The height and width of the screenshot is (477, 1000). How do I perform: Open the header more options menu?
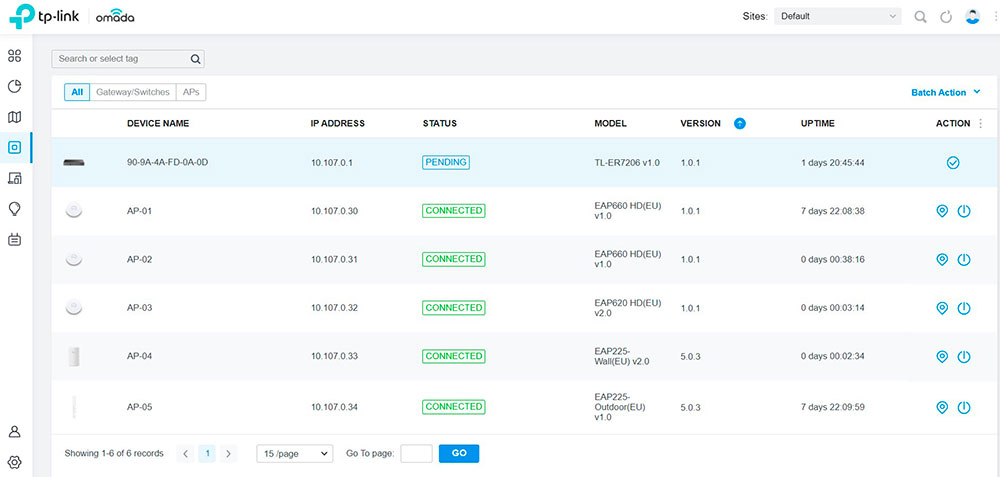[994, 17]
